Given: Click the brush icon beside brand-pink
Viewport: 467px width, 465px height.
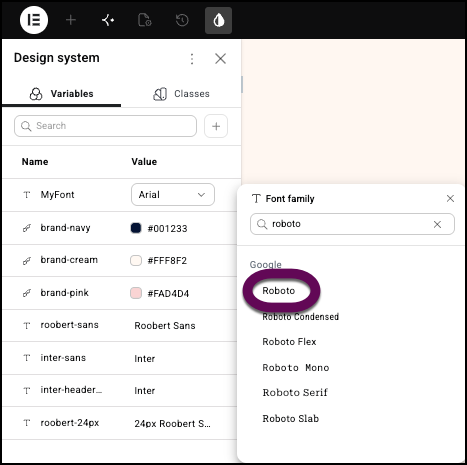Looking at the screenshot, I should coord(27,293).
